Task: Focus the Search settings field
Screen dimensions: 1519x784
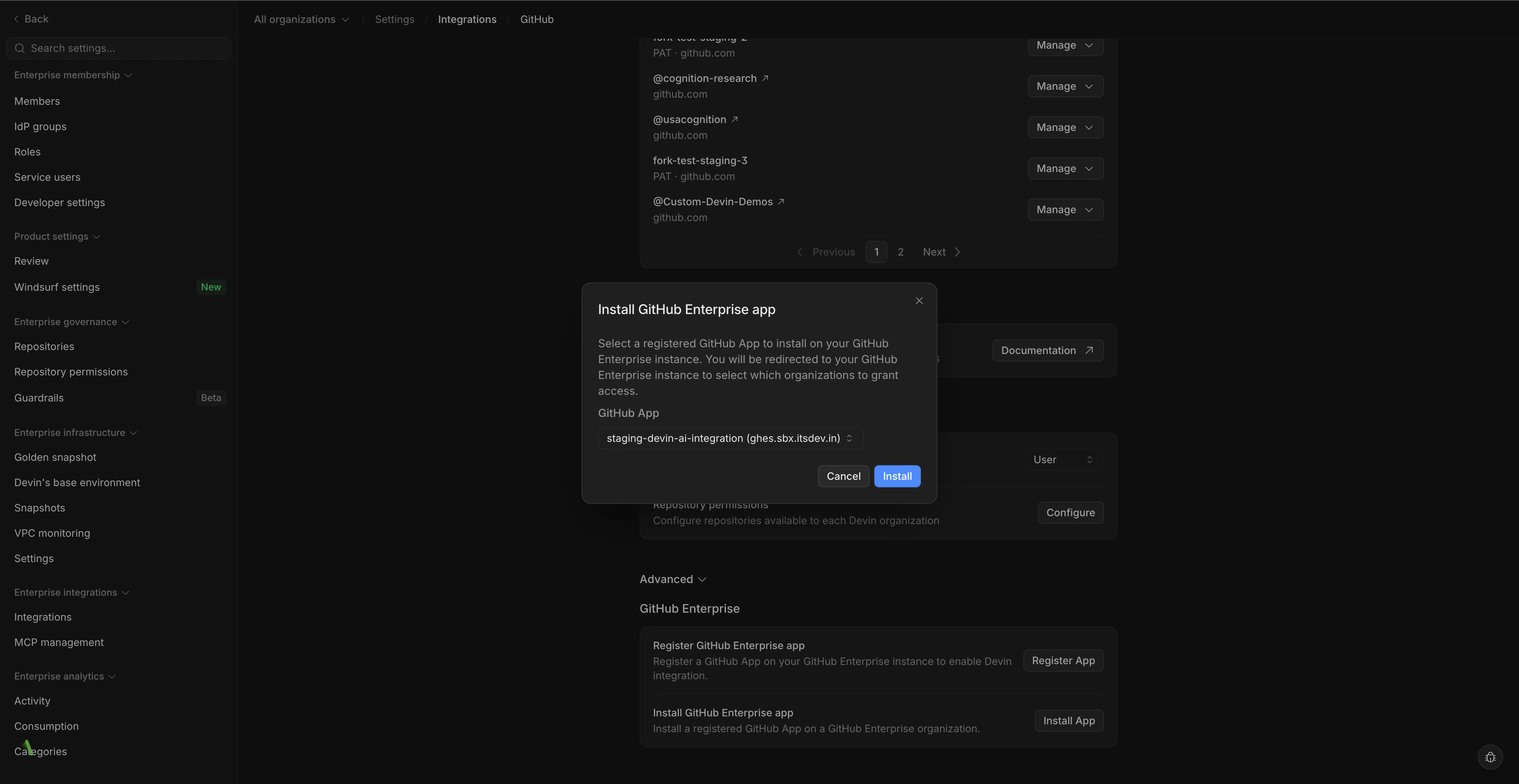Action: [119, 48]
